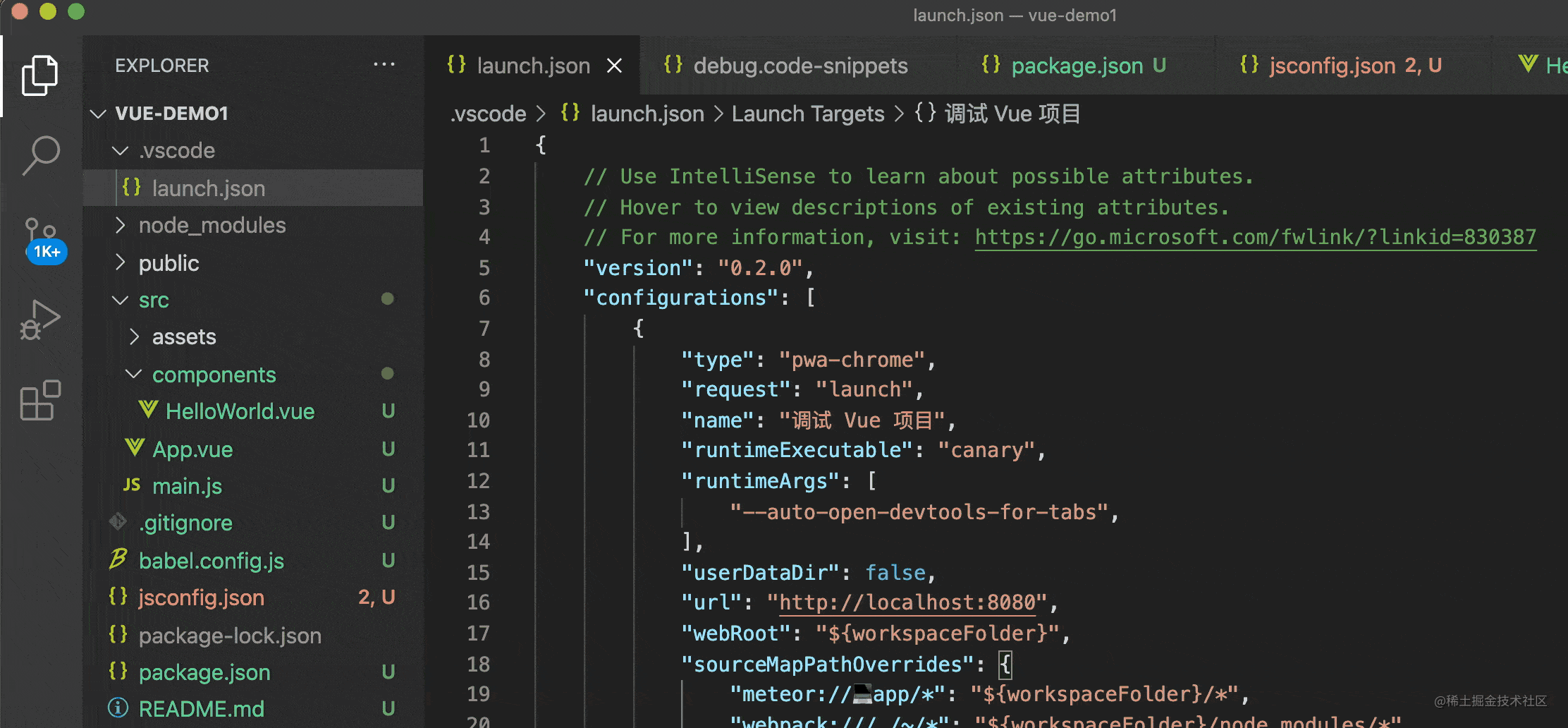Screen dimensions: 1568x728
Task: Open the Search view icon
Action: pos(41,155)
